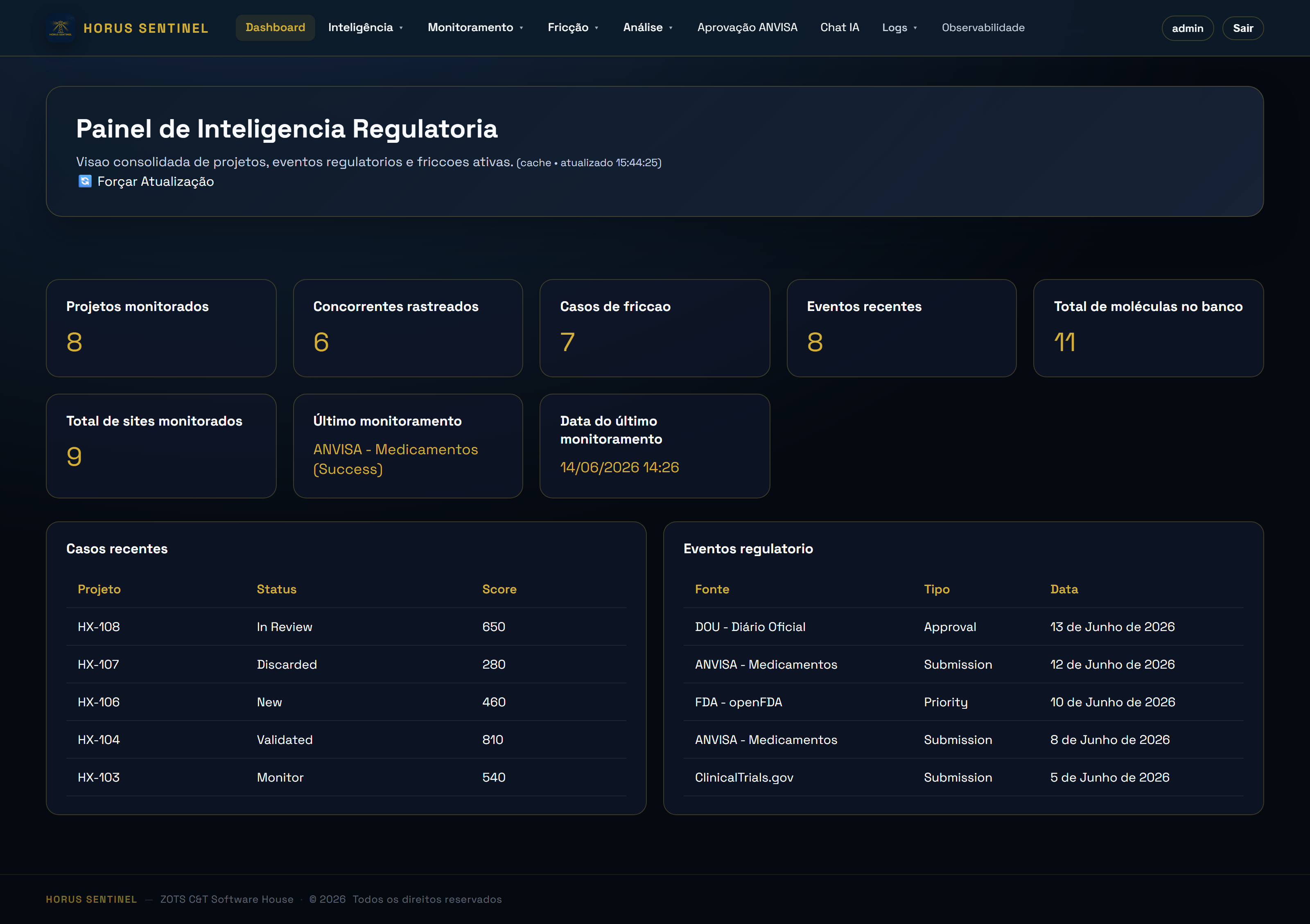
Task: Open Chat IA from the navbar
Action: 839,27
